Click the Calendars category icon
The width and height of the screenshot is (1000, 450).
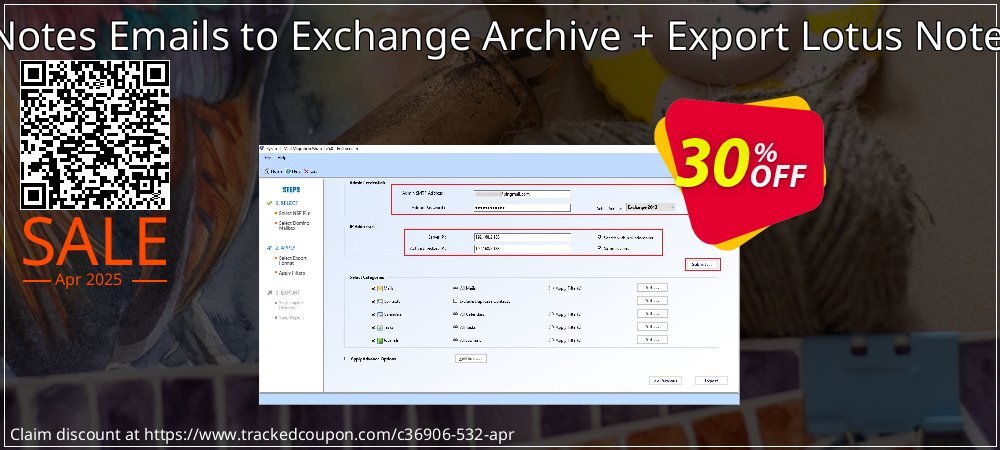pos(380,314)
